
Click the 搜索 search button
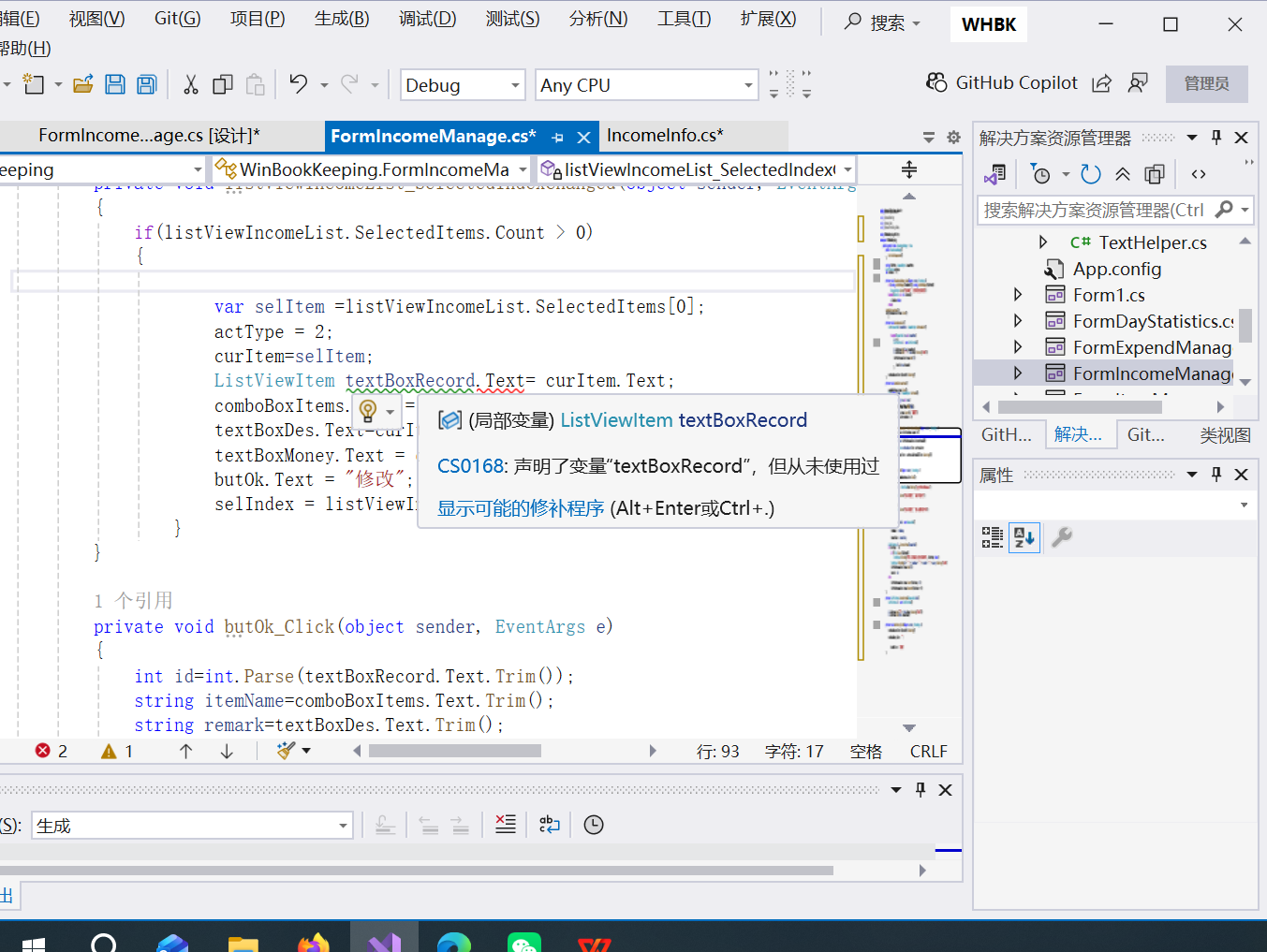[x=882, y=22]
